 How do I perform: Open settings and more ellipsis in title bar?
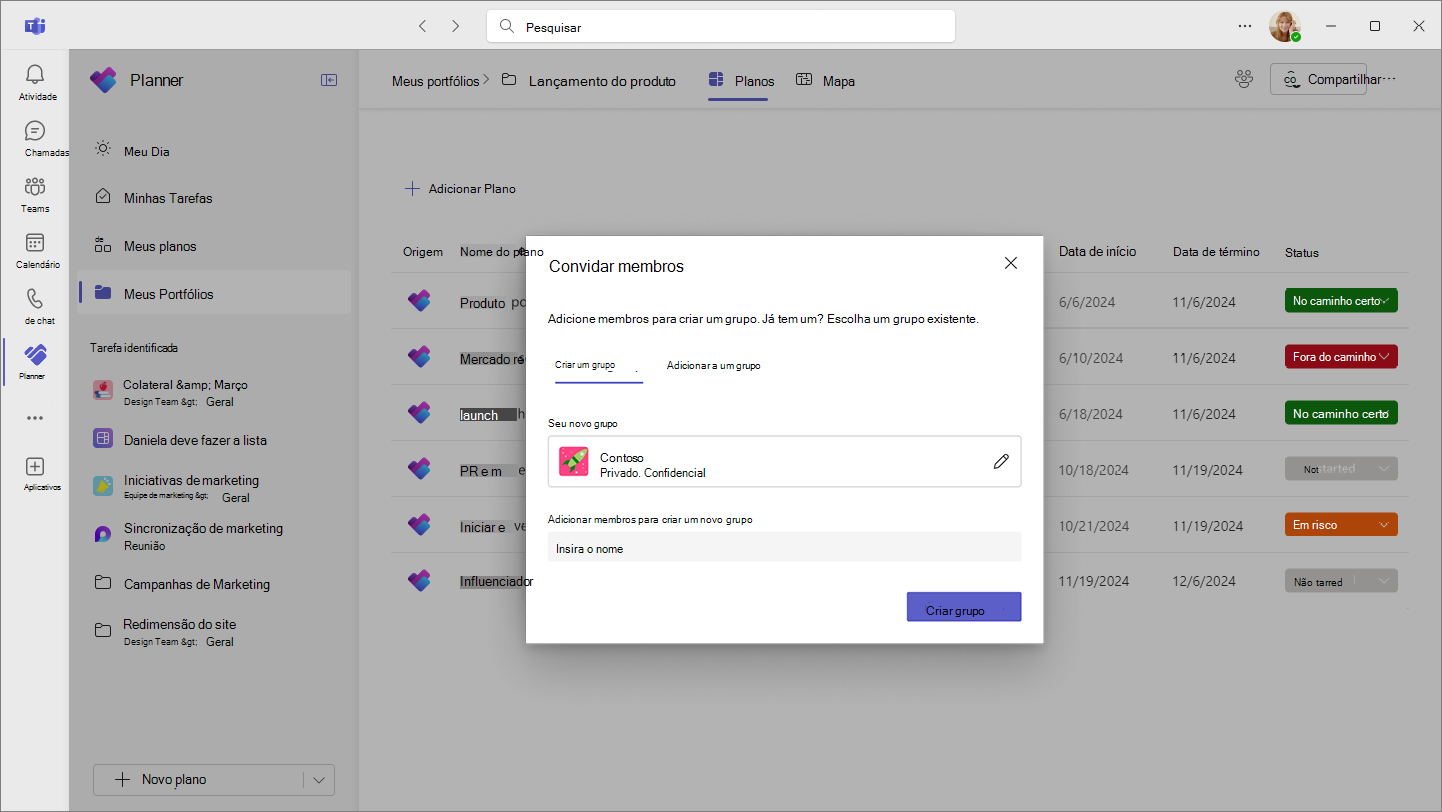coord(1245,26)
